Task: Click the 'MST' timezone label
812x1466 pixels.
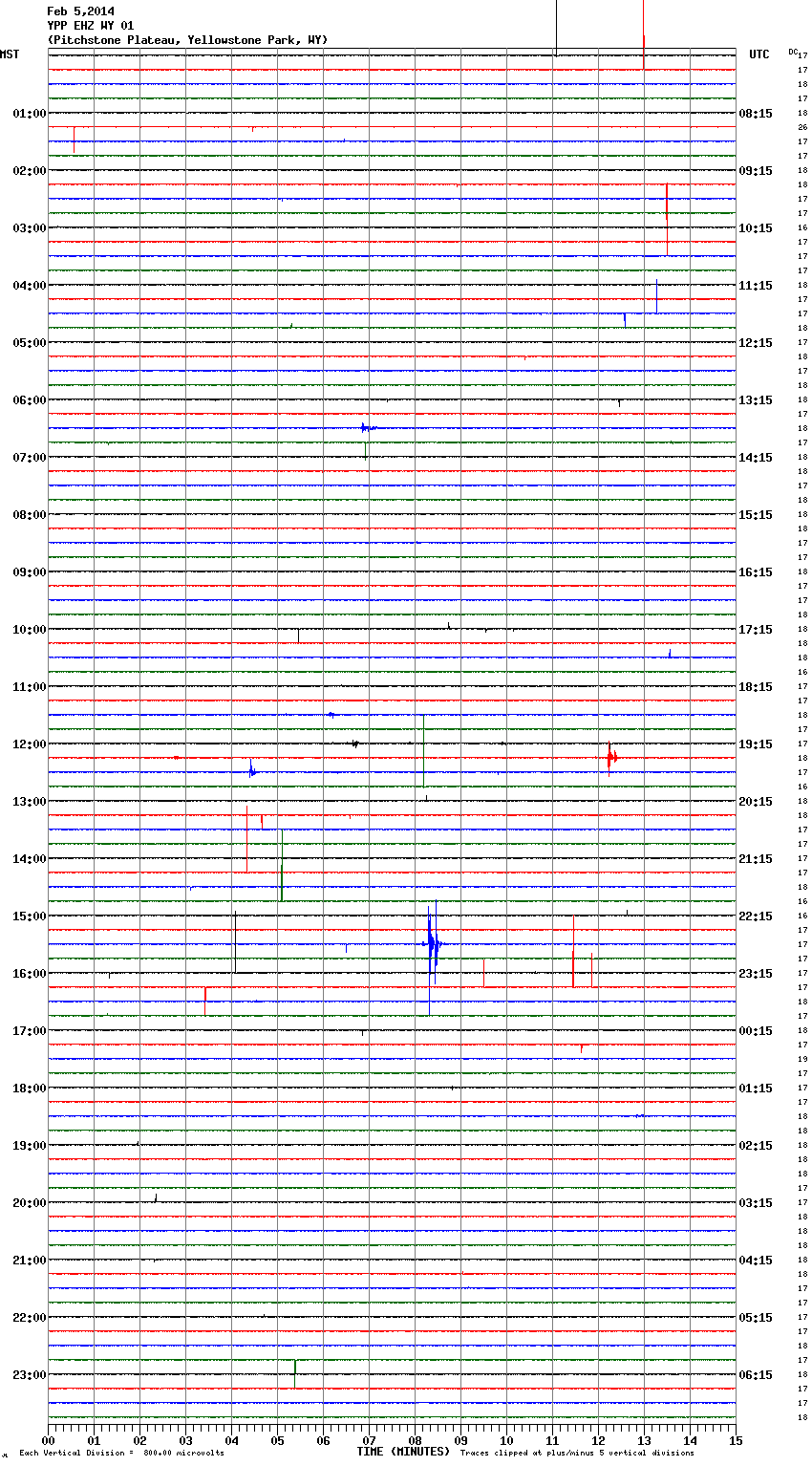Action: 10,54
